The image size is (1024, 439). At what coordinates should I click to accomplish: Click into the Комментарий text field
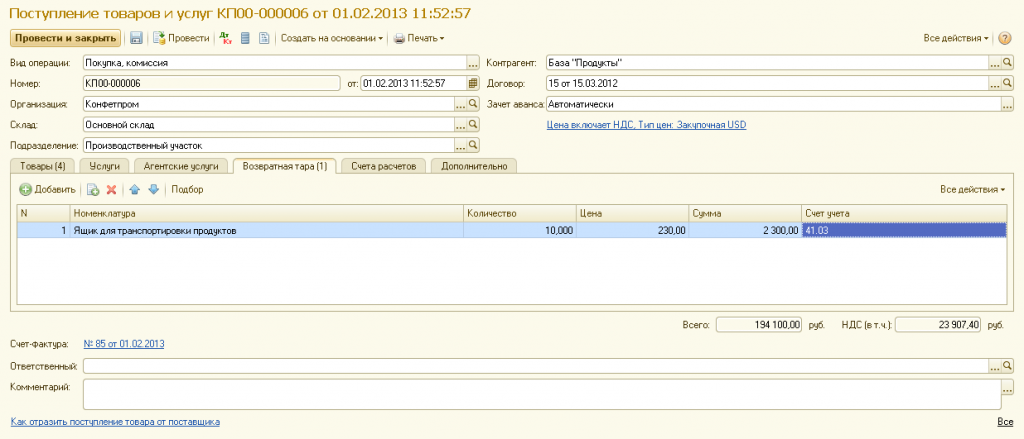[x=540, y=393]
